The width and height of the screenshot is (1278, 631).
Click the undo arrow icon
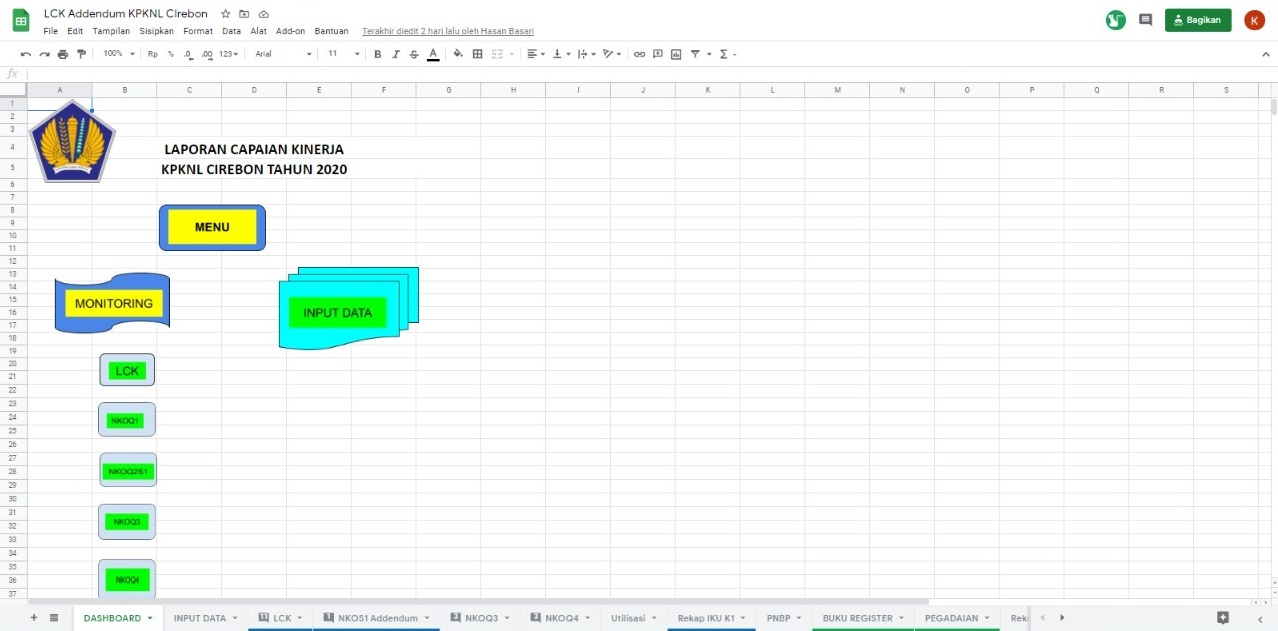tap(26, 54)
